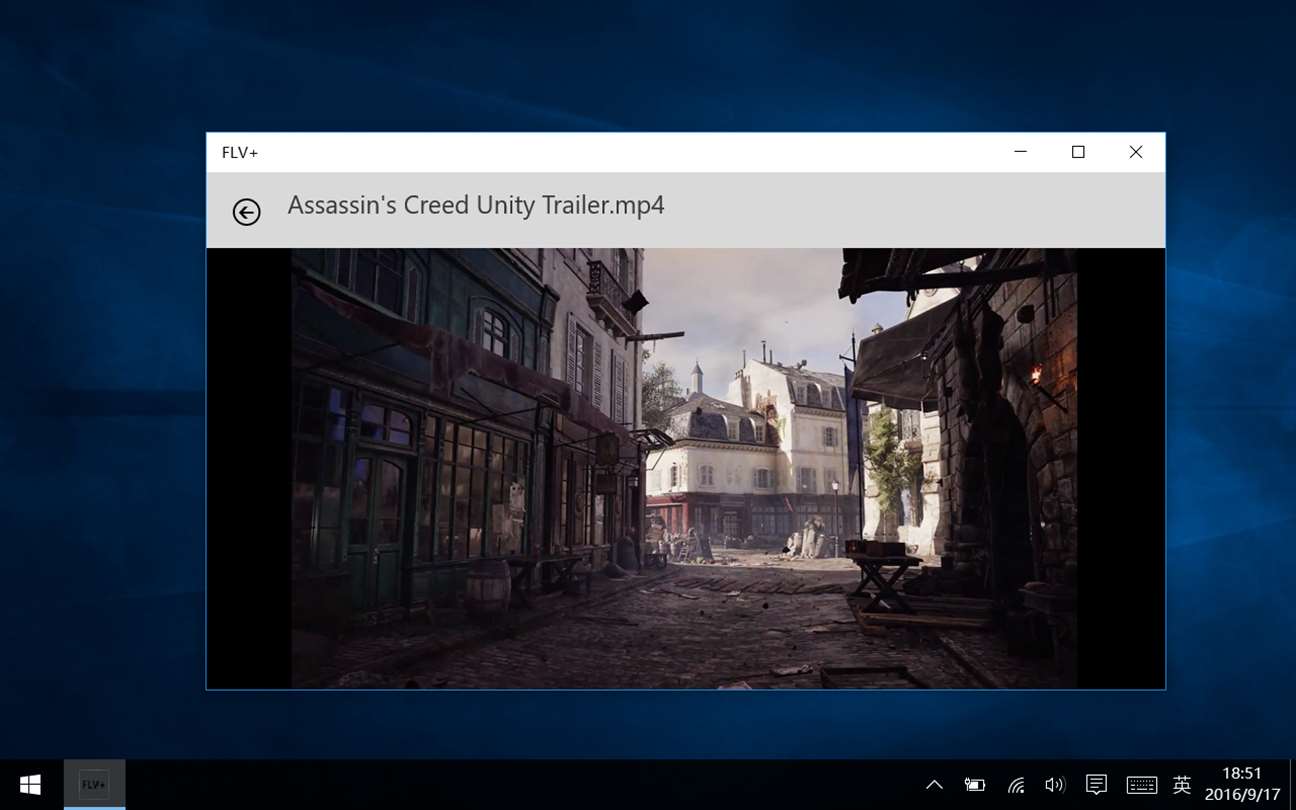Check the battery status icon

point(975,785)
